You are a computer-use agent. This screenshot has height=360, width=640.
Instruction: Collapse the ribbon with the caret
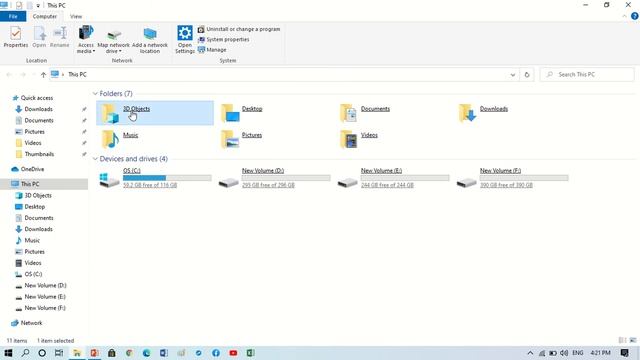click(624, 16)
